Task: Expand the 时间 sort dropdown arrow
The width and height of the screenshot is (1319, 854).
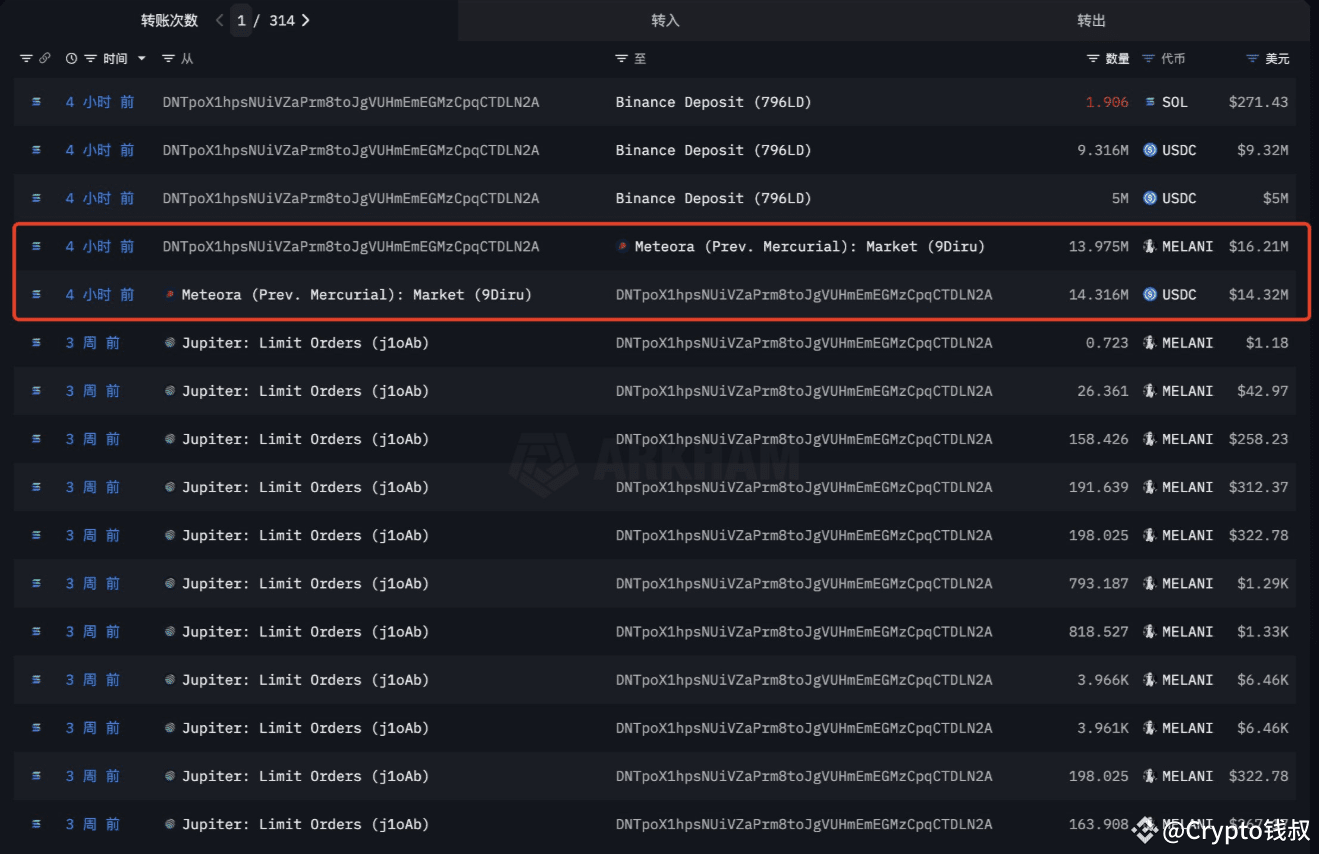Action: (142, 59)
